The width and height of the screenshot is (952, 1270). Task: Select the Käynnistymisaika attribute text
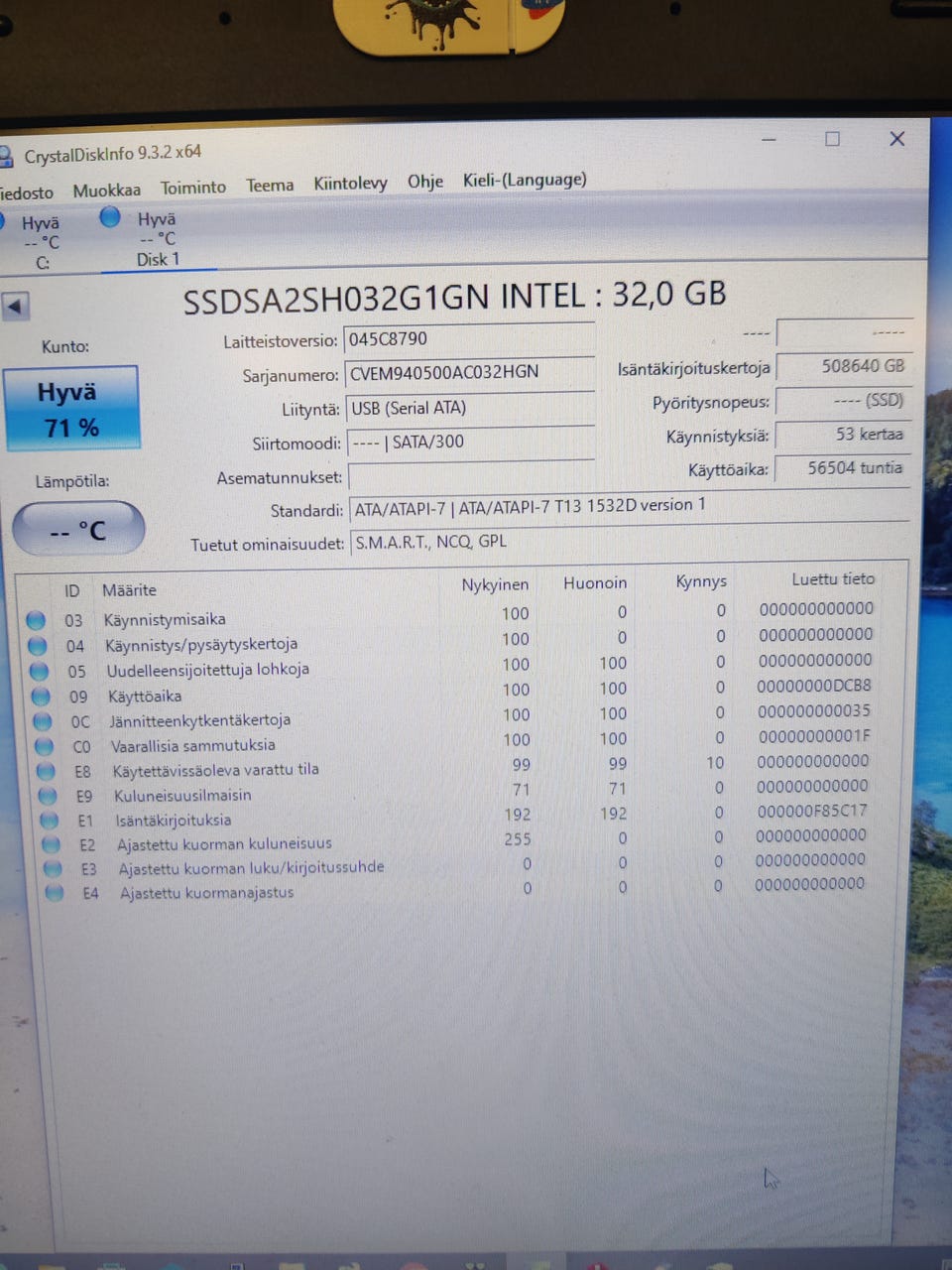[x=165, y=619]
